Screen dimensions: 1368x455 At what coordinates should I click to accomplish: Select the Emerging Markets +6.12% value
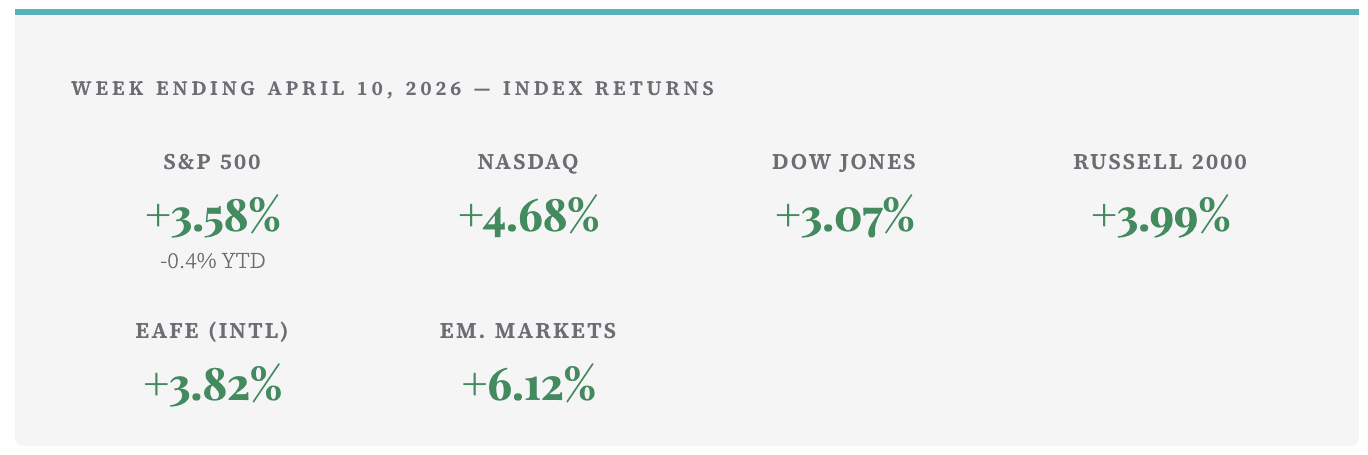528,385
